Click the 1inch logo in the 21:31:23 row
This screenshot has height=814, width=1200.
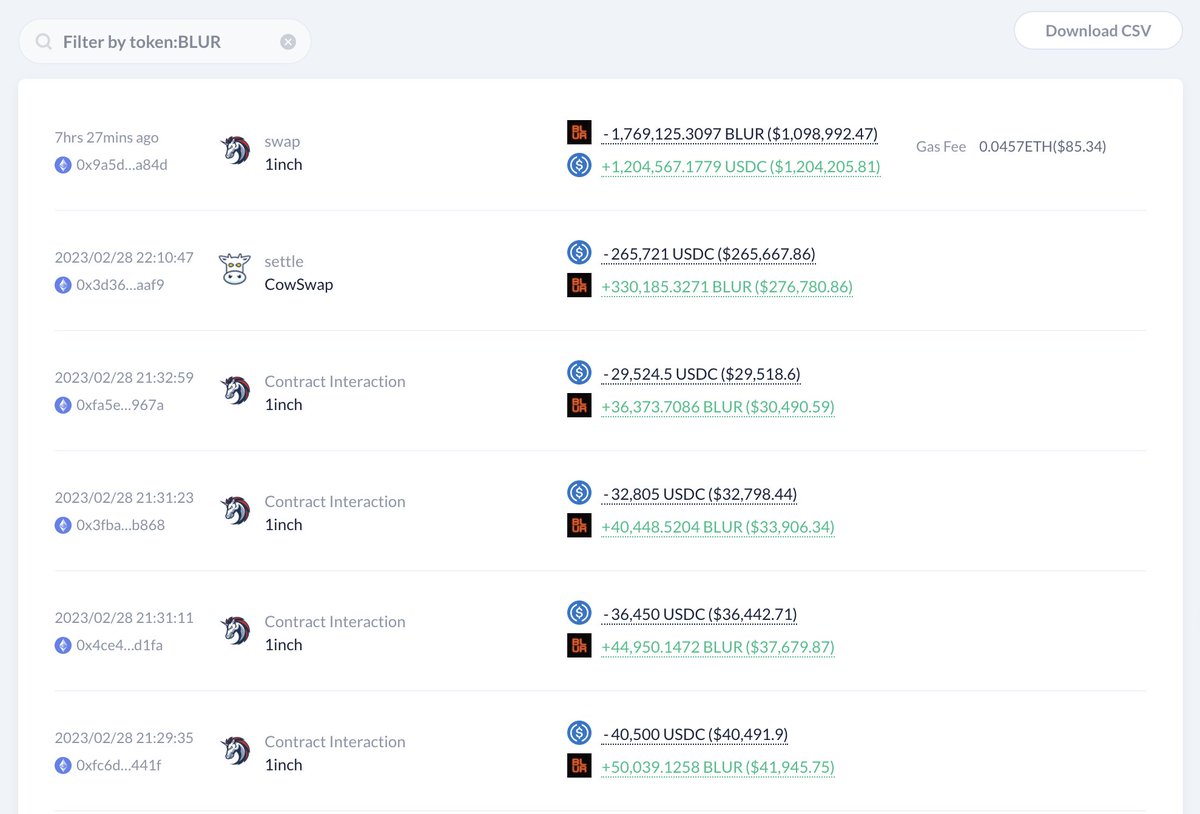pos(235,510)
